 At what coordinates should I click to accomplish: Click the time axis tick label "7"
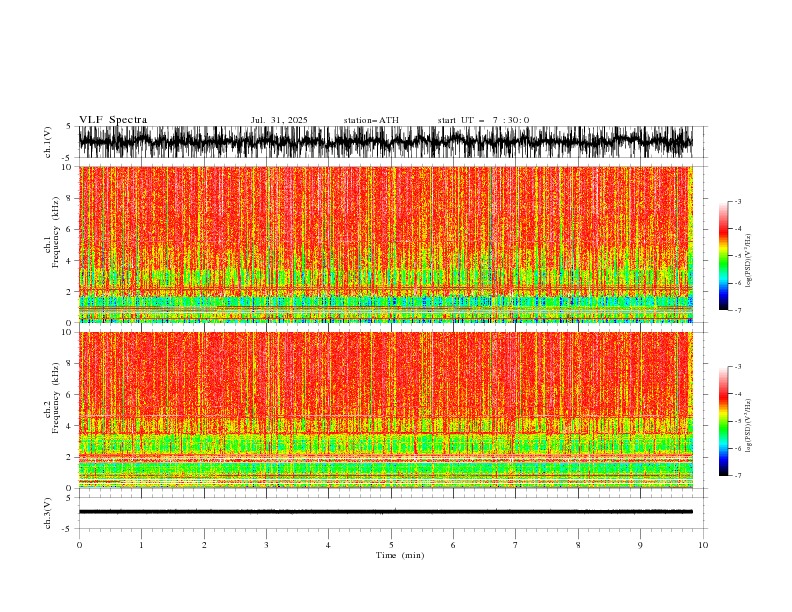pos(516,545)
